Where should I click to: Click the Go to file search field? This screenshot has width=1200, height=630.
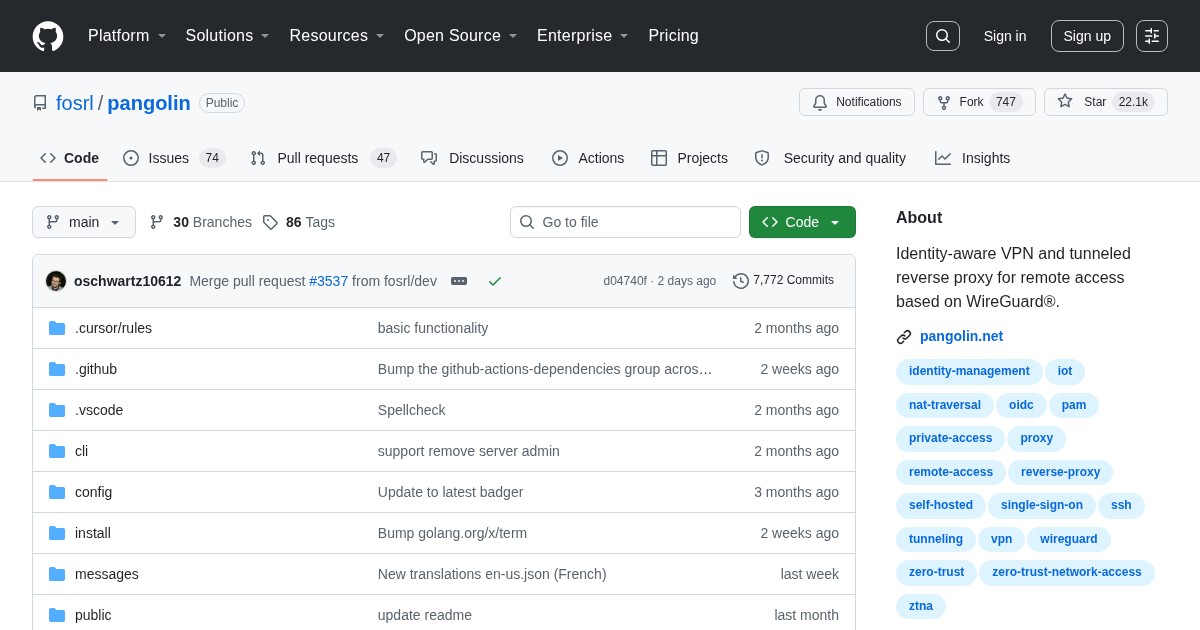(625, 222)
